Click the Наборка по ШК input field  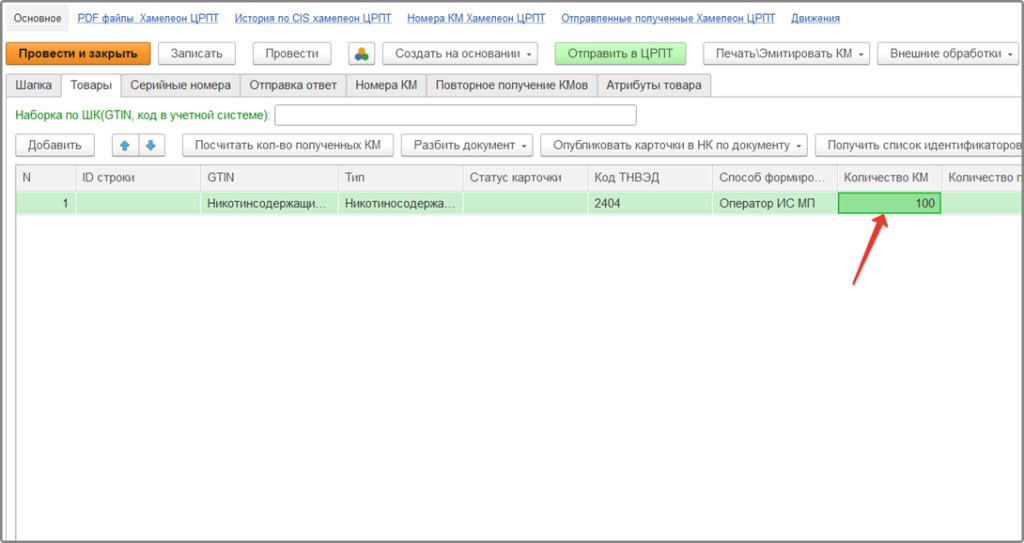[455, 115]
